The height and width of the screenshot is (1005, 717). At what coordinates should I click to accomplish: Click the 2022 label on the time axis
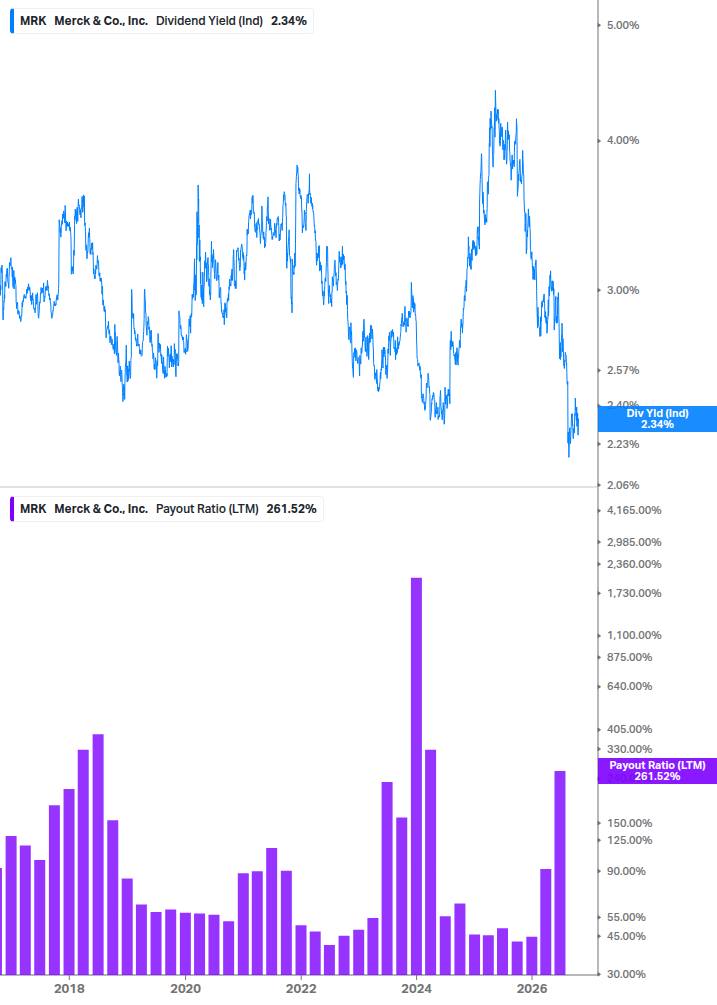tap(301, 988)
